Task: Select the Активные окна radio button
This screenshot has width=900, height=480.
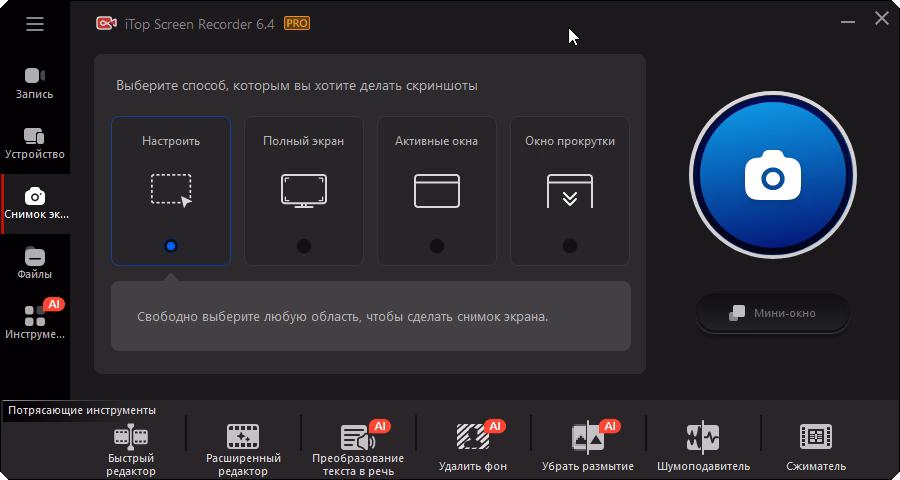Action: pyautogui.click(x=437, y=246)
